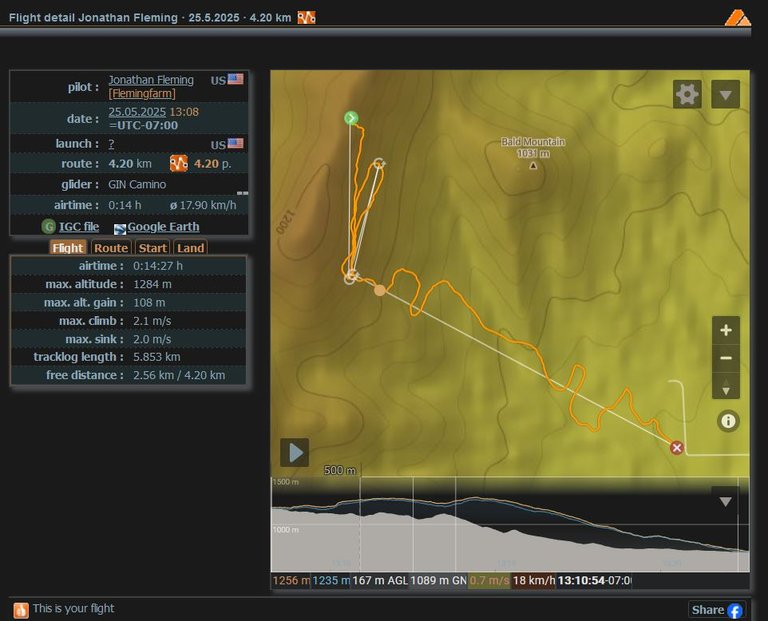Click the green takeoff marker on the map
This screenshot has width=768, height=621.
(351, 118)
